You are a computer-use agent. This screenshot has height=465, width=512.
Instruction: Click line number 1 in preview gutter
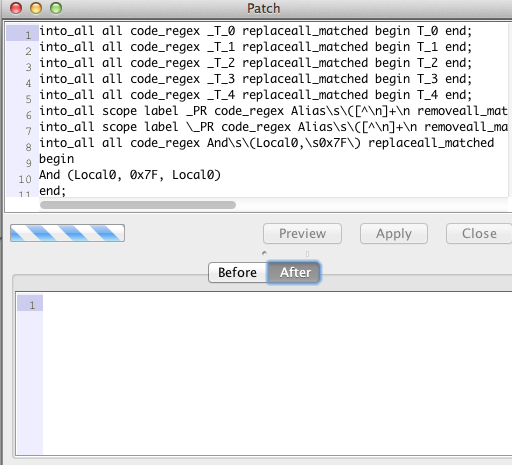[32, 305]
